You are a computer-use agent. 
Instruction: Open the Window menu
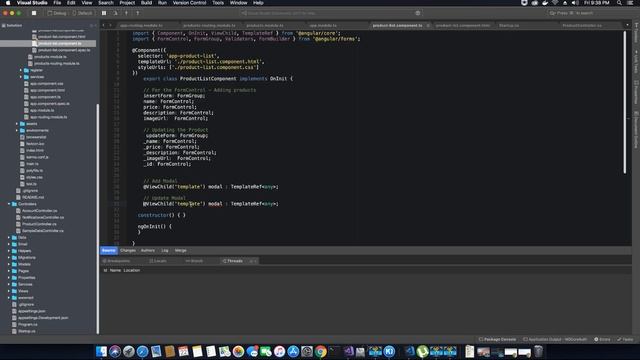(x=238, y=3)
